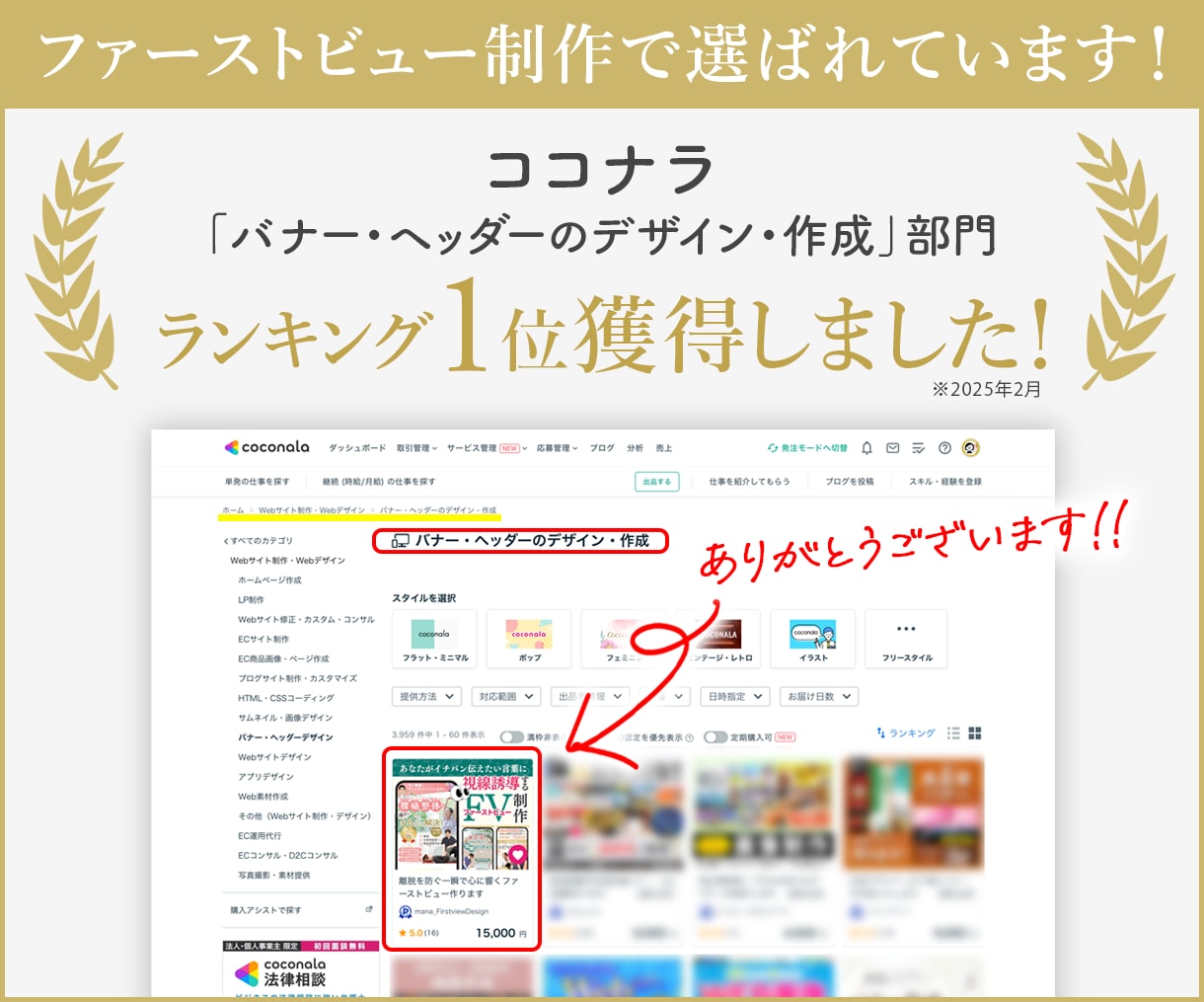Toggle 満枠非表示 switch

tap(511, 737)
